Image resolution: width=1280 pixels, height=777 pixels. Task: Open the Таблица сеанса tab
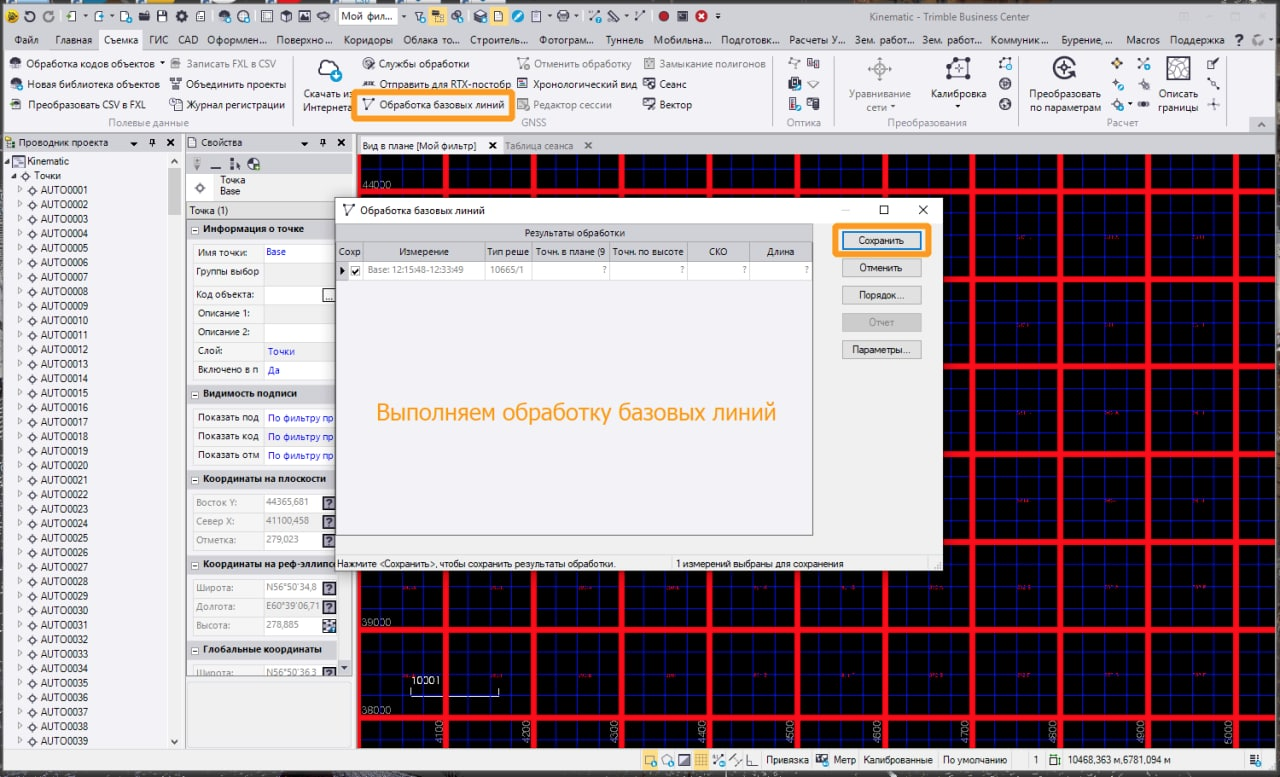click(x=539, y=146)
